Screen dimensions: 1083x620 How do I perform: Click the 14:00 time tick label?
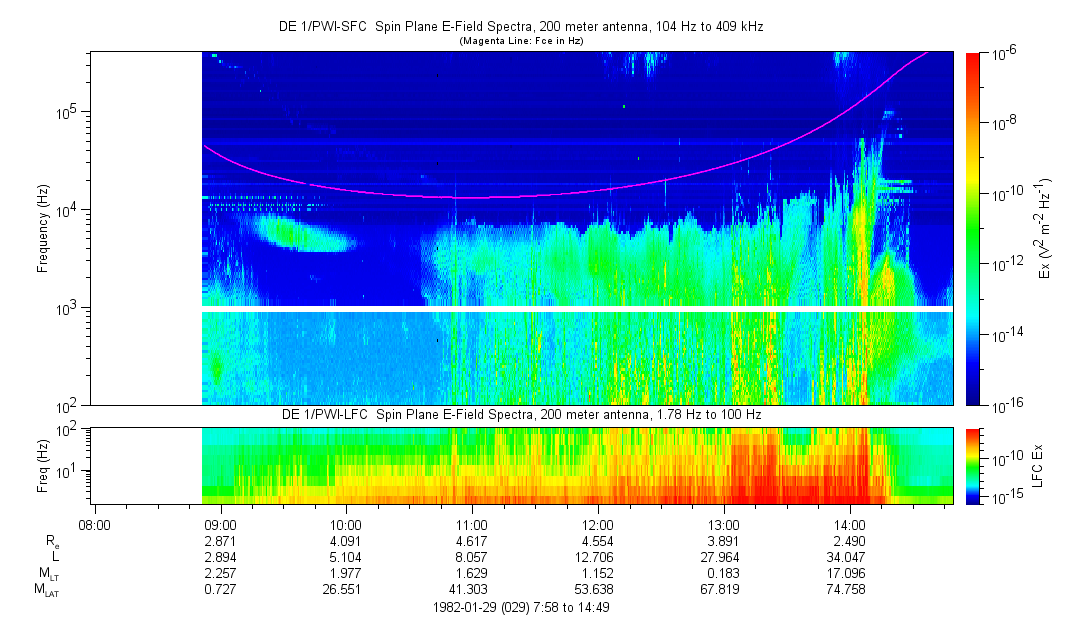pyautogui.click(x=850, y=525)
